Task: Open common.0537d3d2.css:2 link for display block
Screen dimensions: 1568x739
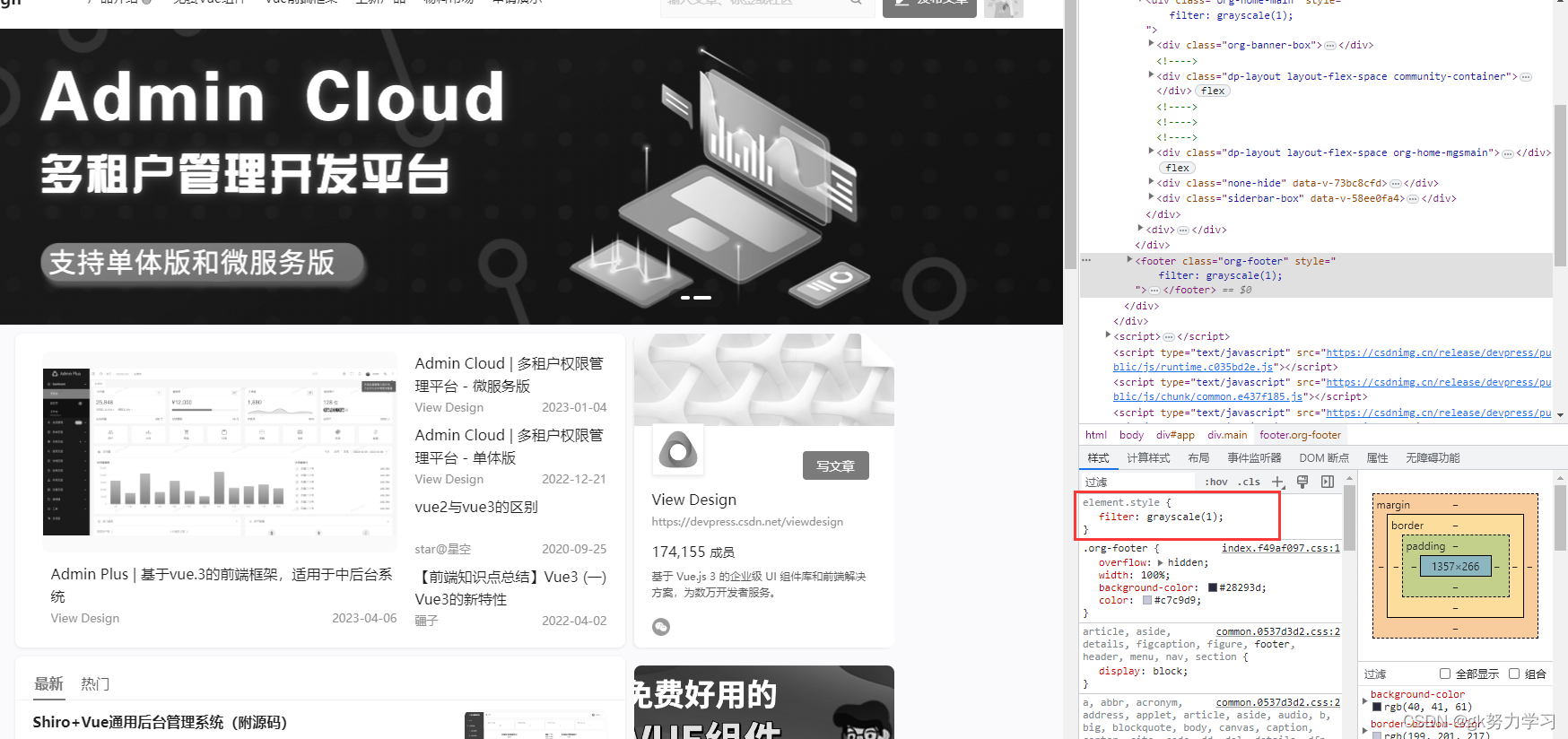Action: click(x=1277, y=631)
